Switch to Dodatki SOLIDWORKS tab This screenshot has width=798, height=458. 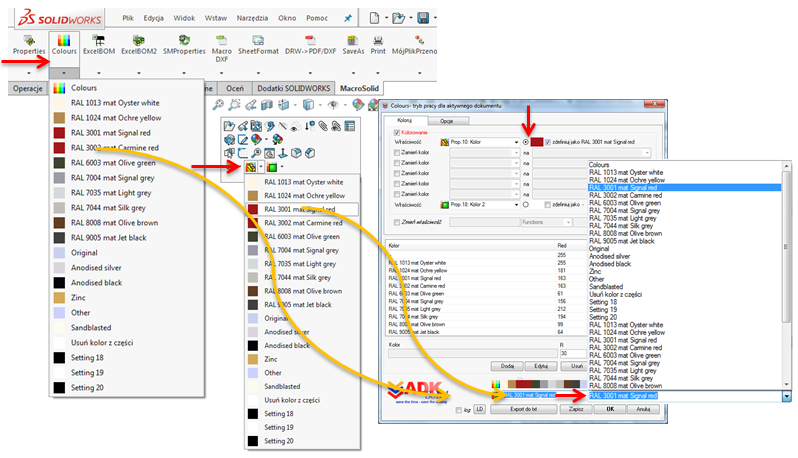click(294, 88)
